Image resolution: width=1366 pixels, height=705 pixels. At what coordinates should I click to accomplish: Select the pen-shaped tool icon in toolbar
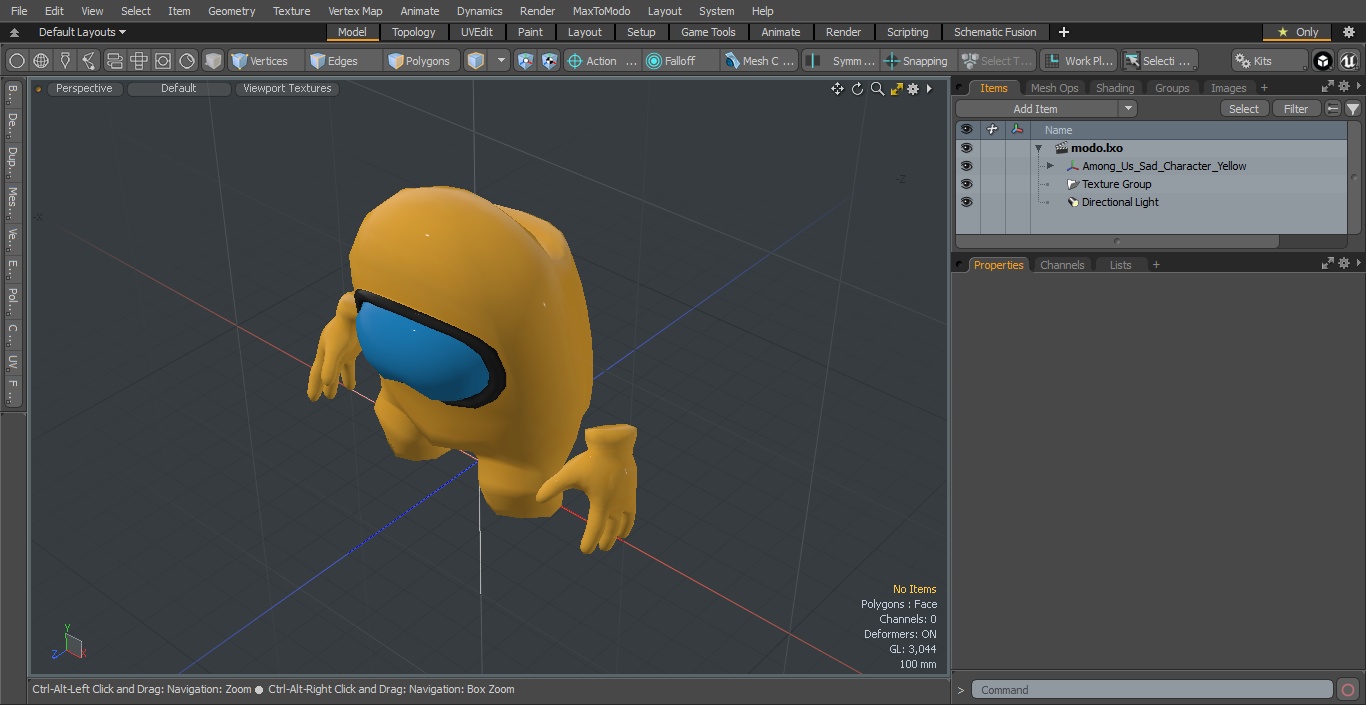(x=65, y=61)
